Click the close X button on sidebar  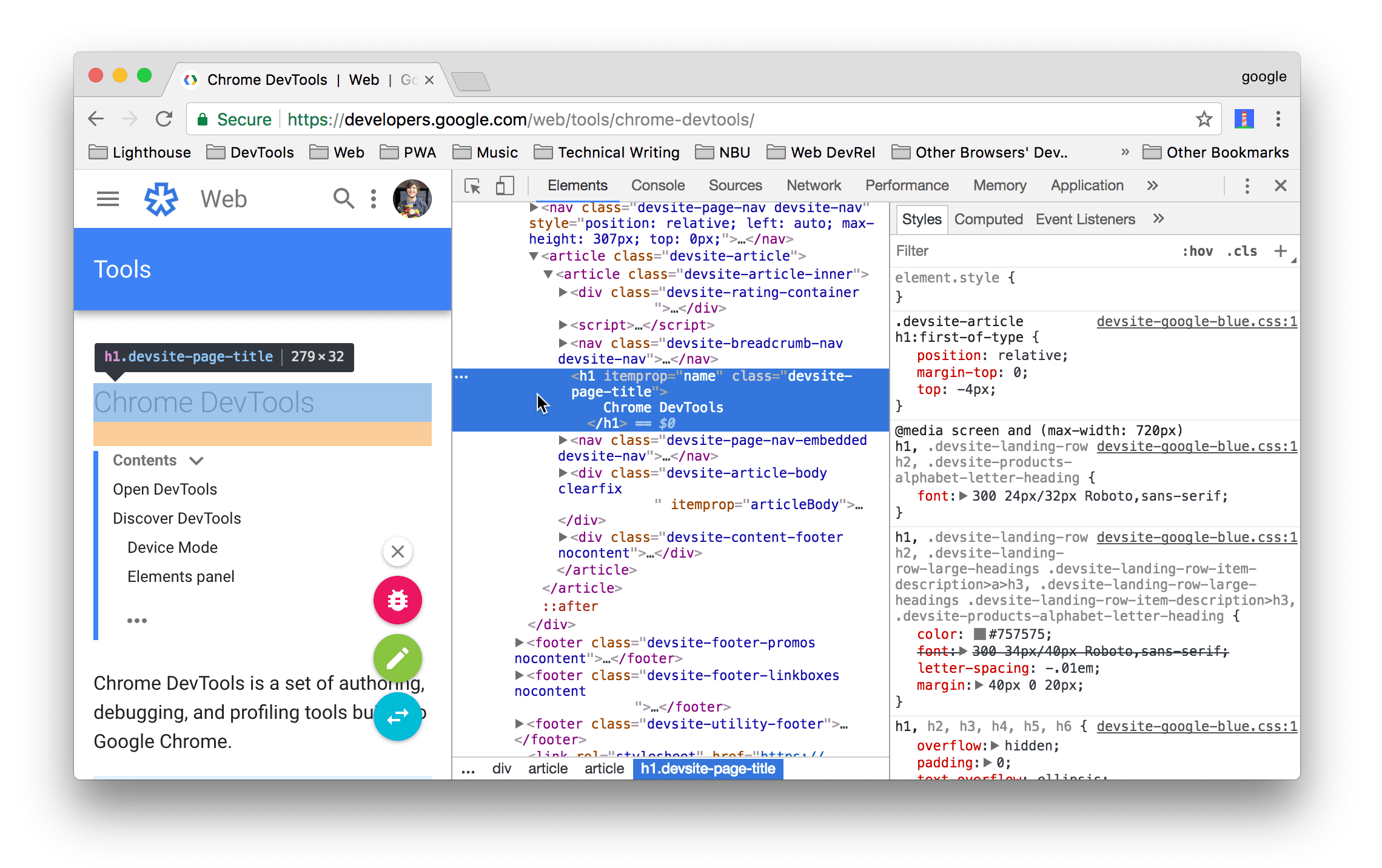pos(398,551)
